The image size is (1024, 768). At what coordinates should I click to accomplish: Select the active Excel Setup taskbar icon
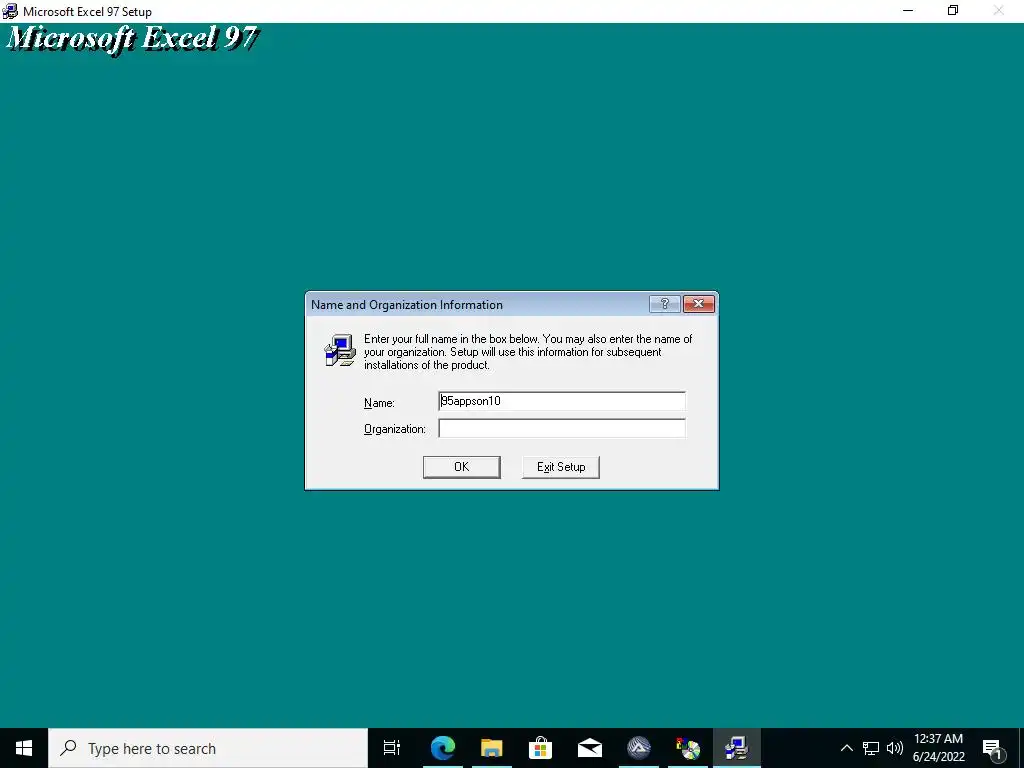737,748
